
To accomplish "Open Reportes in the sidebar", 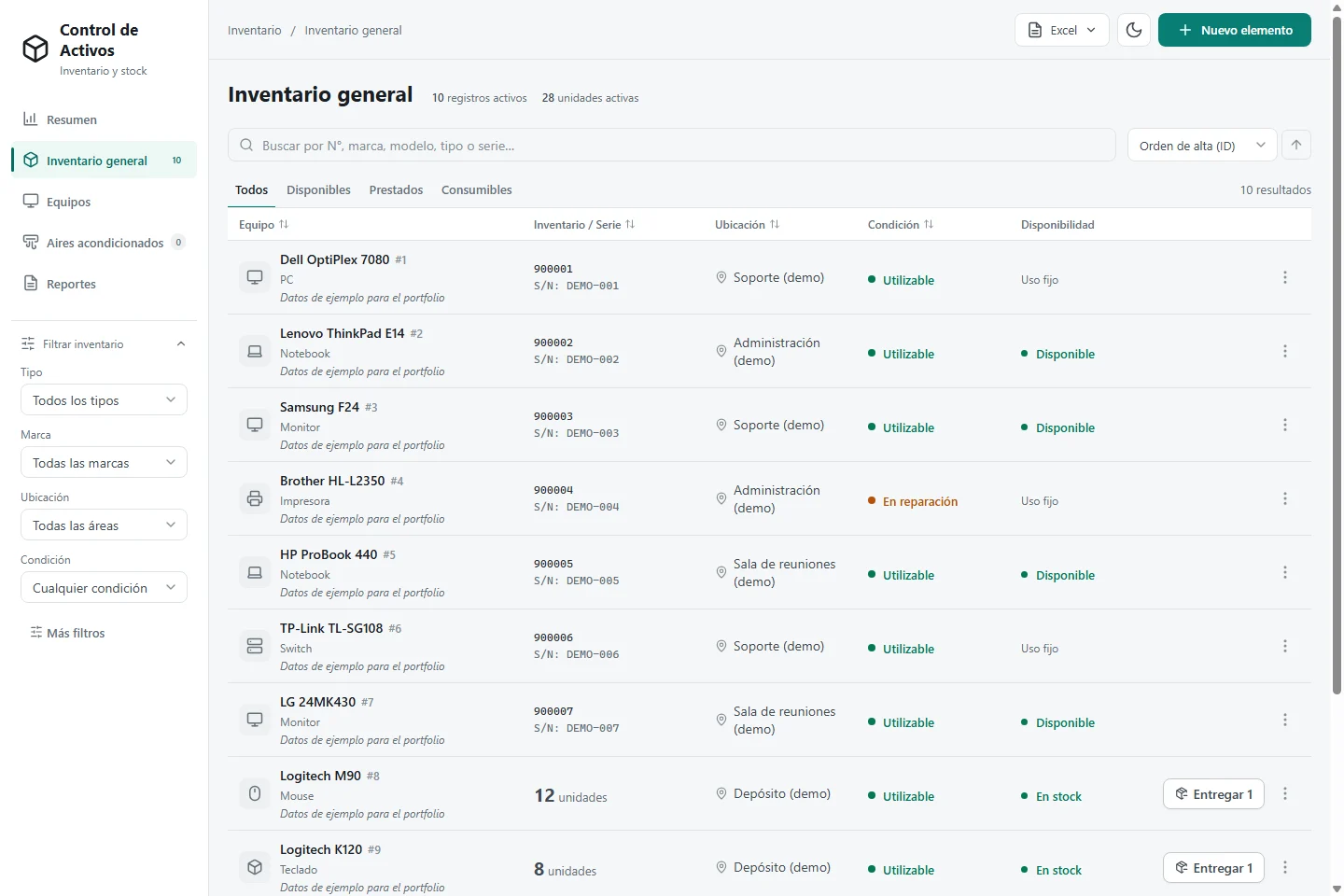I will 104,284.
